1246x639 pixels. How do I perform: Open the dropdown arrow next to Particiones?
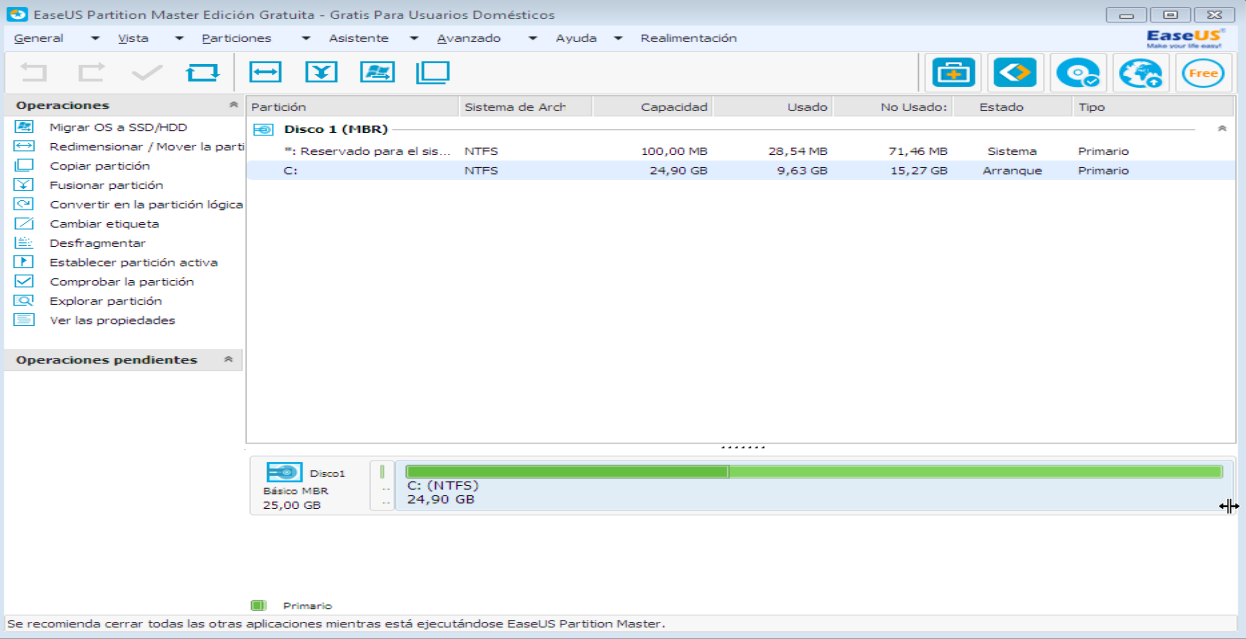pyautogui.click(x=307, y=38)
